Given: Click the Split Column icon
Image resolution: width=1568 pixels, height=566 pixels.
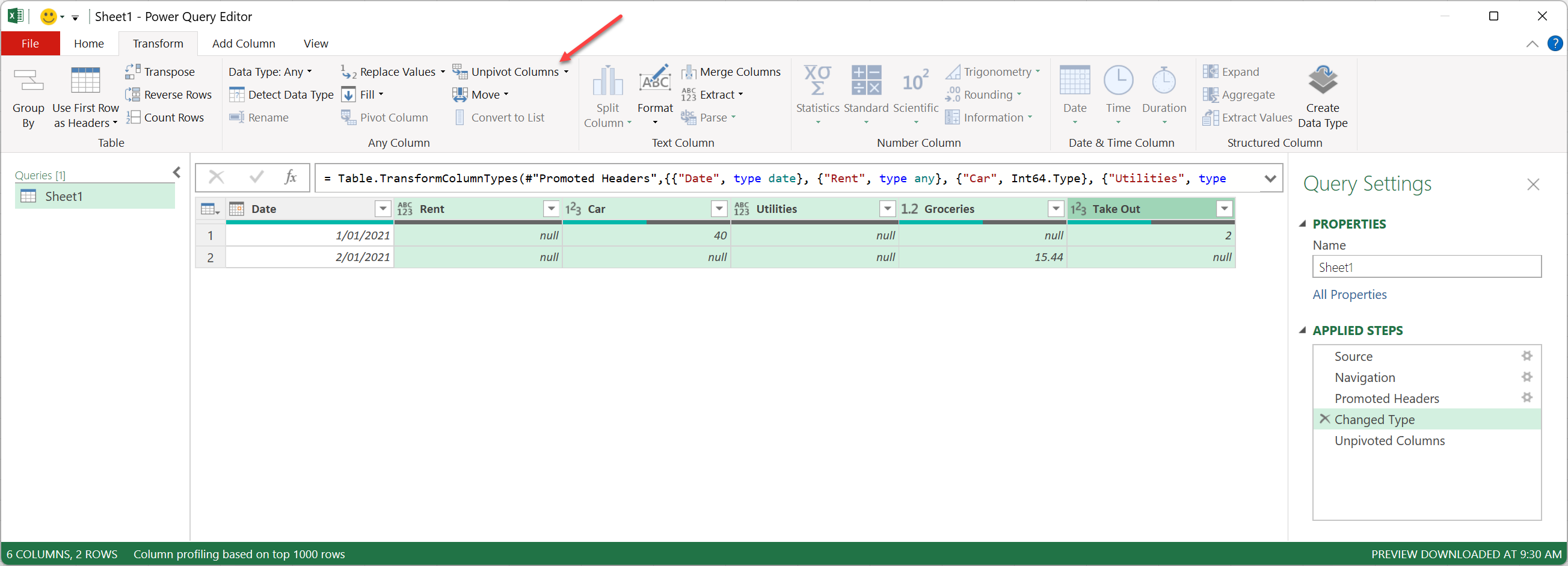Looking at the screenshot, I should pos(607,81).
